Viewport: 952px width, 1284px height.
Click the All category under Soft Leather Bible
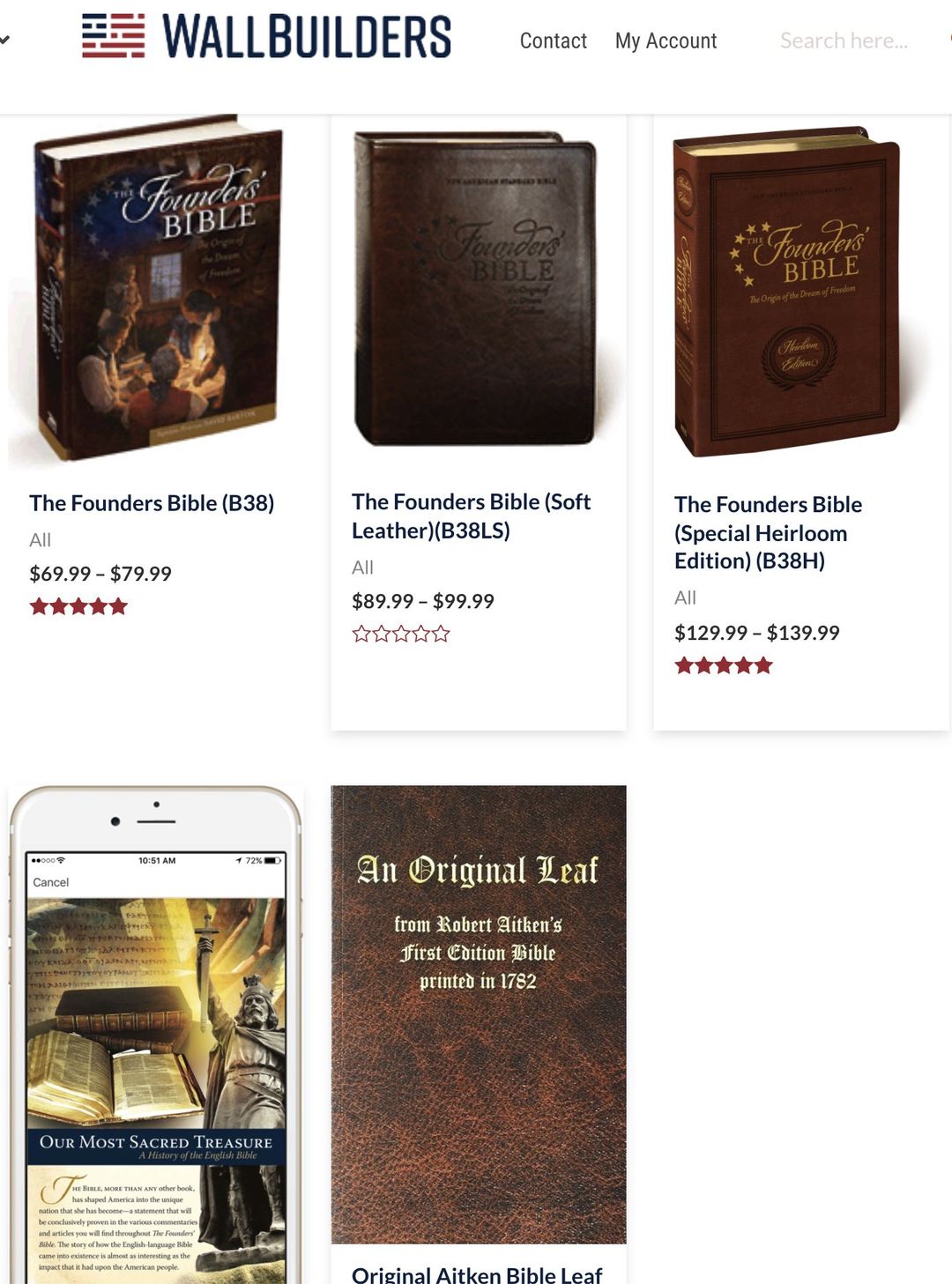(362, 568)
